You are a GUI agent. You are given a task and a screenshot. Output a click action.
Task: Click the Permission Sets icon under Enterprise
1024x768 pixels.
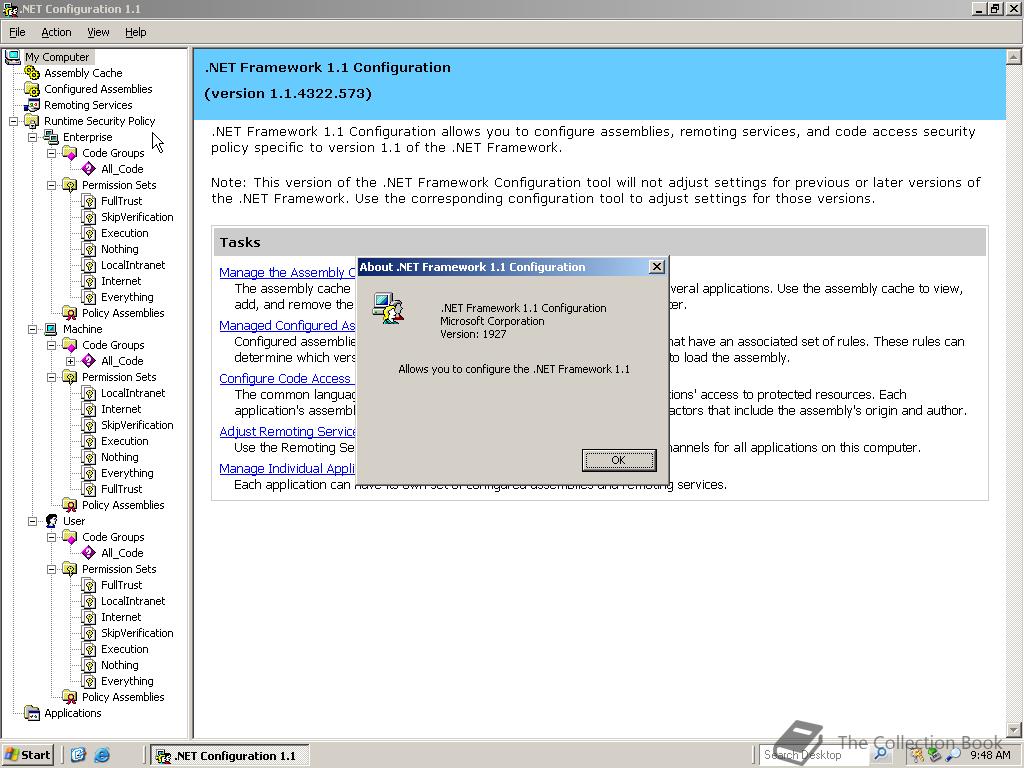click(70, 185)
